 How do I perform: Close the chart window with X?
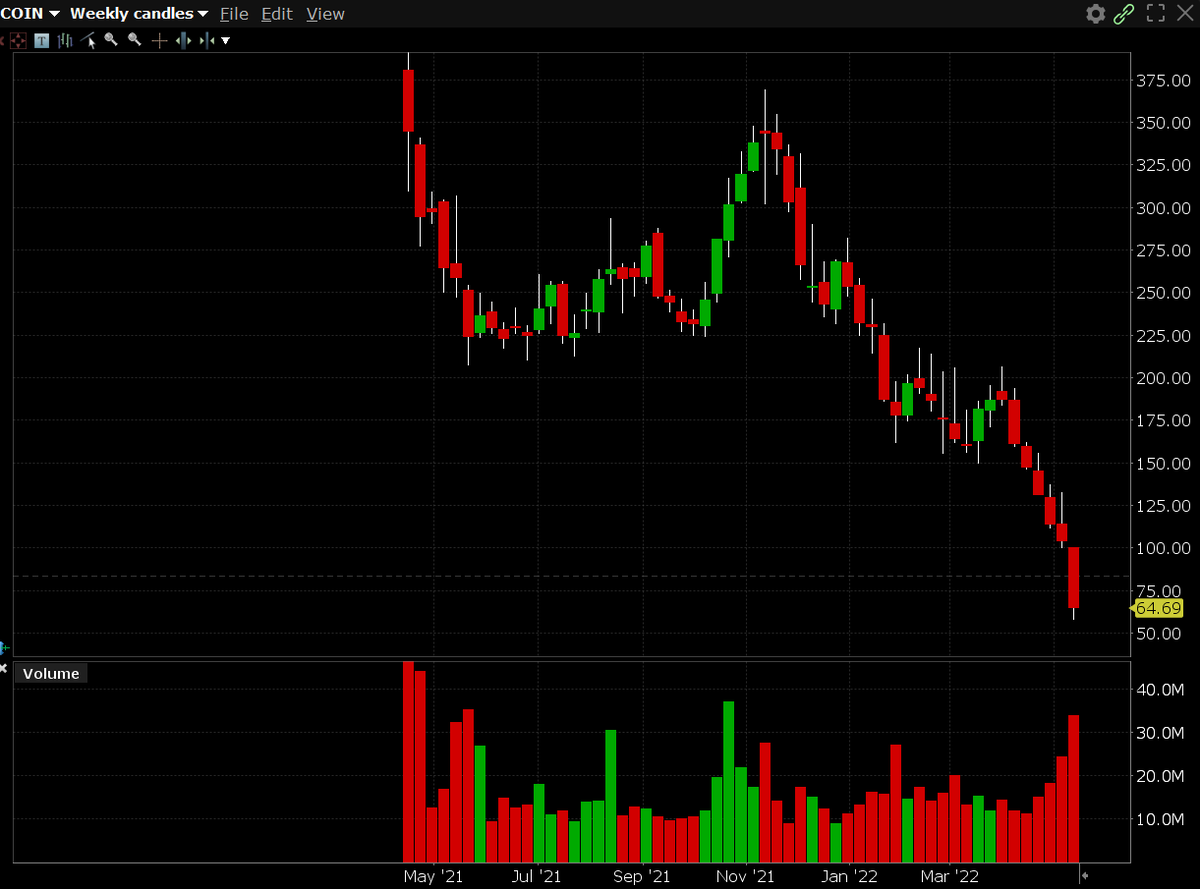point(1186,13)
